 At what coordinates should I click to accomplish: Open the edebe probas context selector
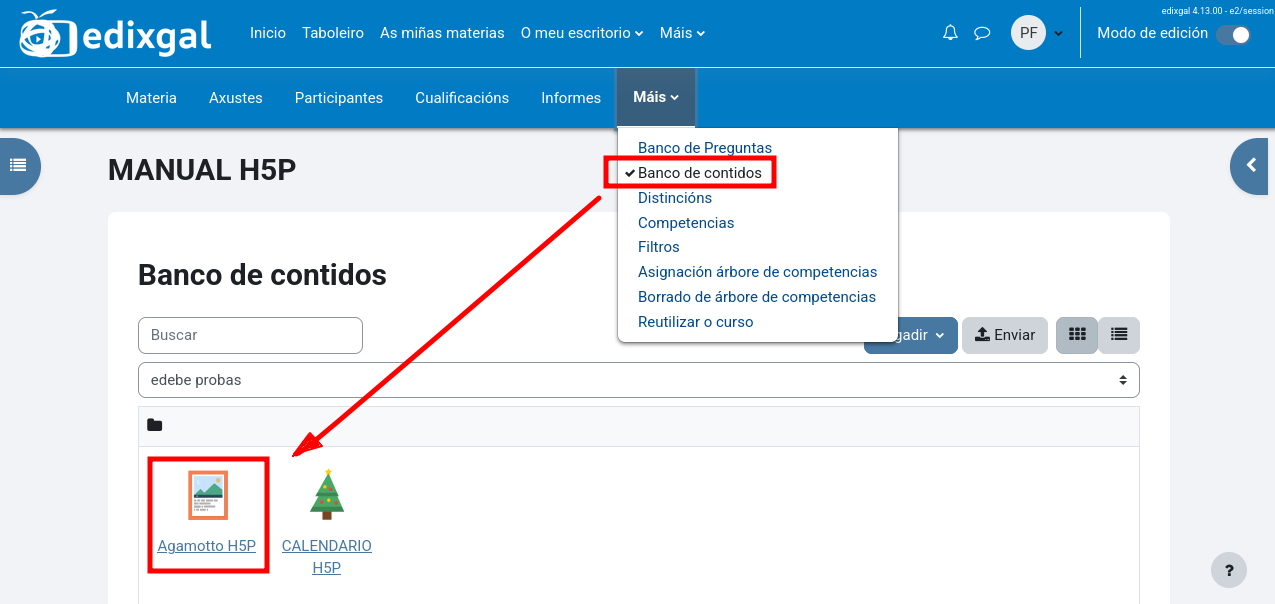coord(638,380)
